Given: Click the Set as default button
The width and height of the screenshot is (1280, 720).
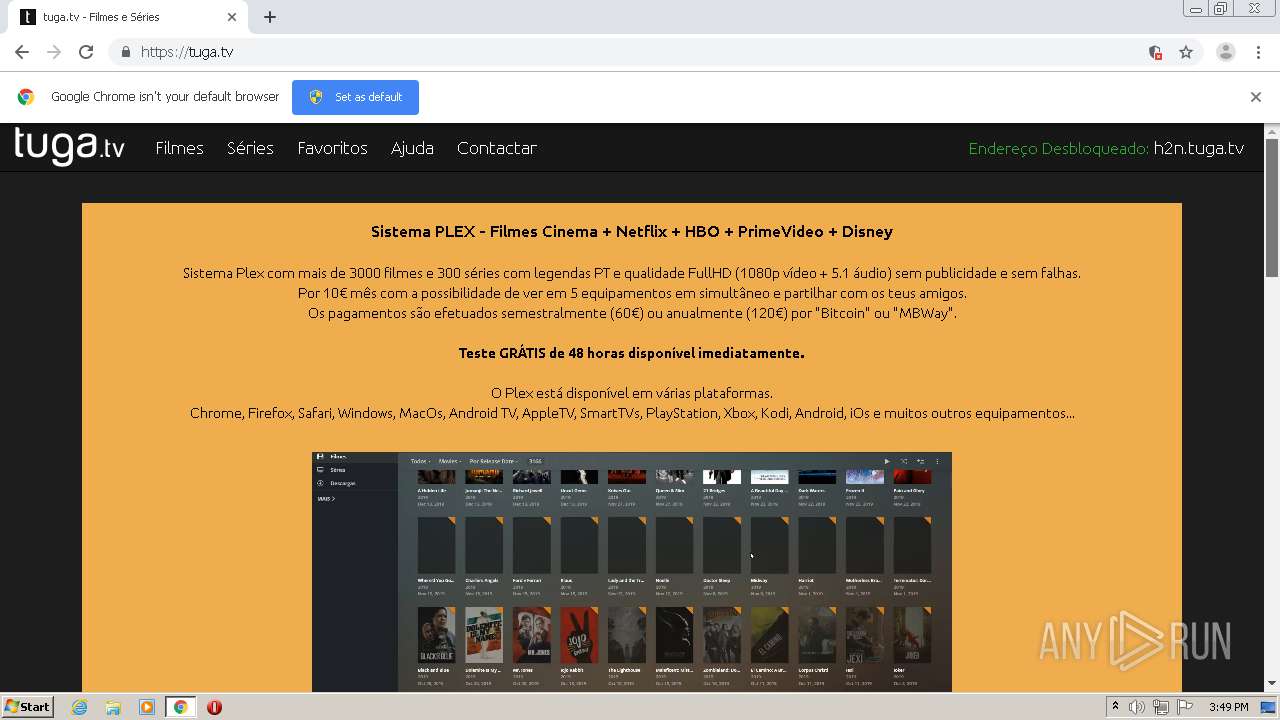Looking at the screenshot, I should (x=355, y=97).
